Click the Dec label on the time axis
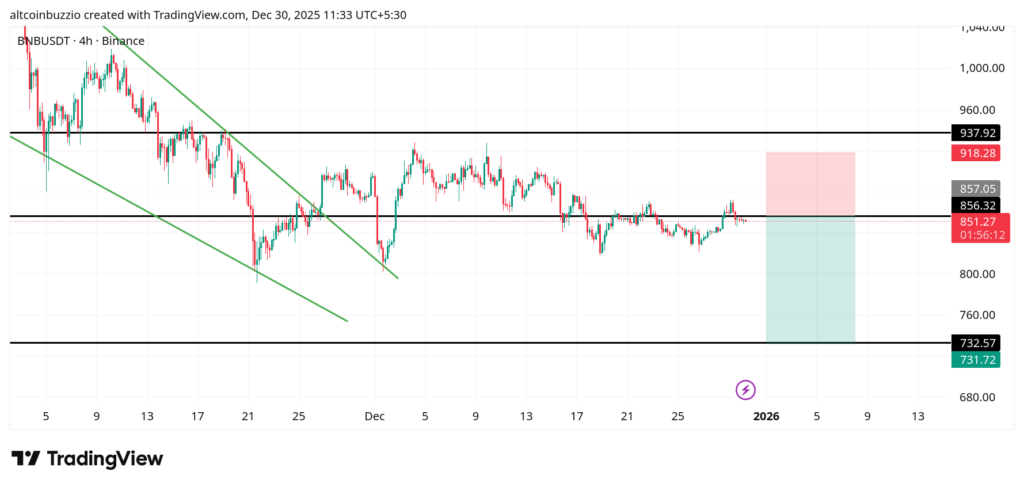 (x=374, y=416)
